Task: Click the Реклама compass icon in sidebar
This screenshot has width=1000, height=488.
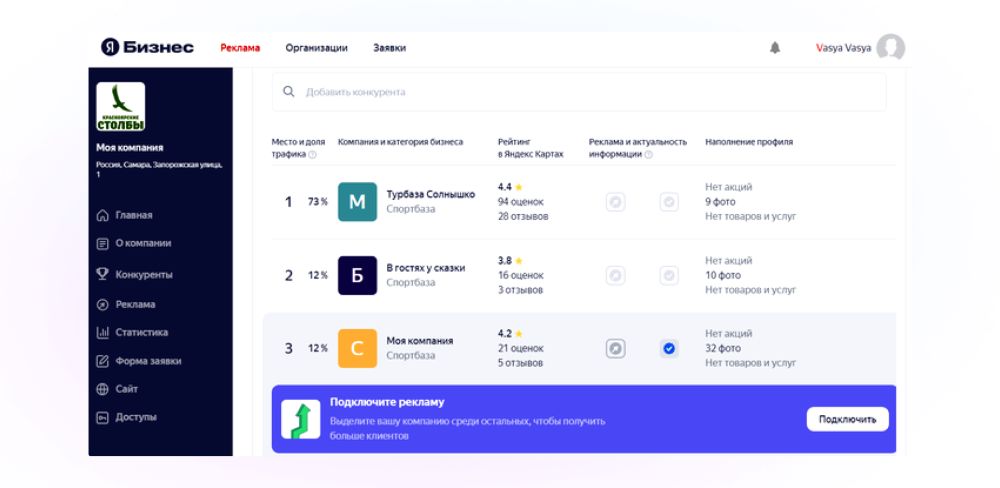Action: pos(102,304)
